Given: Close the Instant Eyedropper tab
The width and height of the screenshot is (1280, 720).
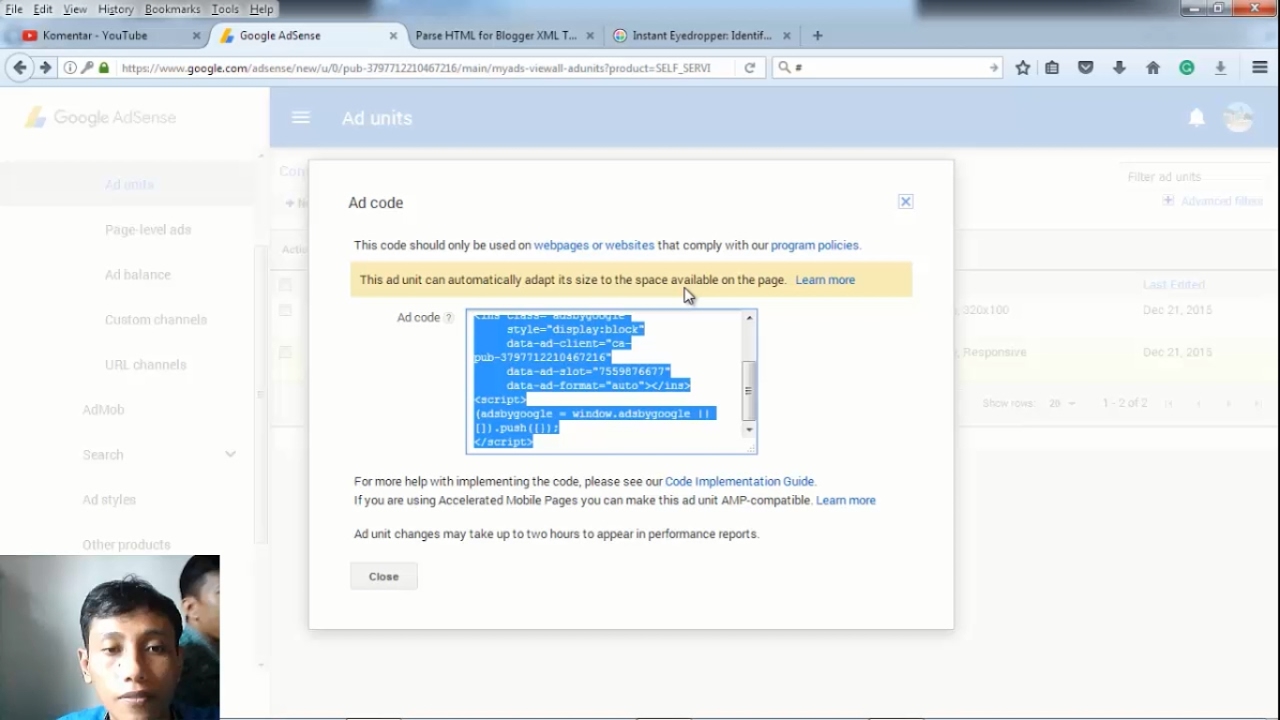Looking at the screenshot, I should pos(787,35).
